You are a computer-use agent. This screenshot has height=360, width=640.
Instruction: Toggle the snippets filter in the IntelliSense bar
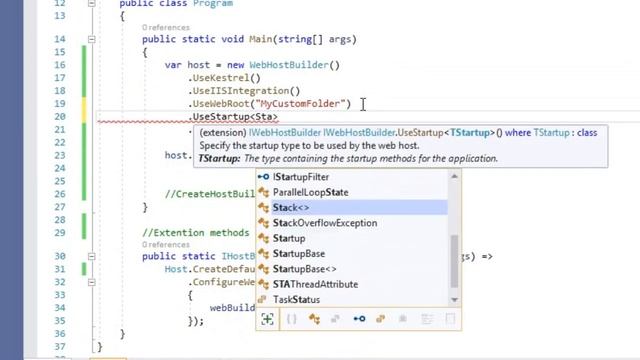pos(427,319)
